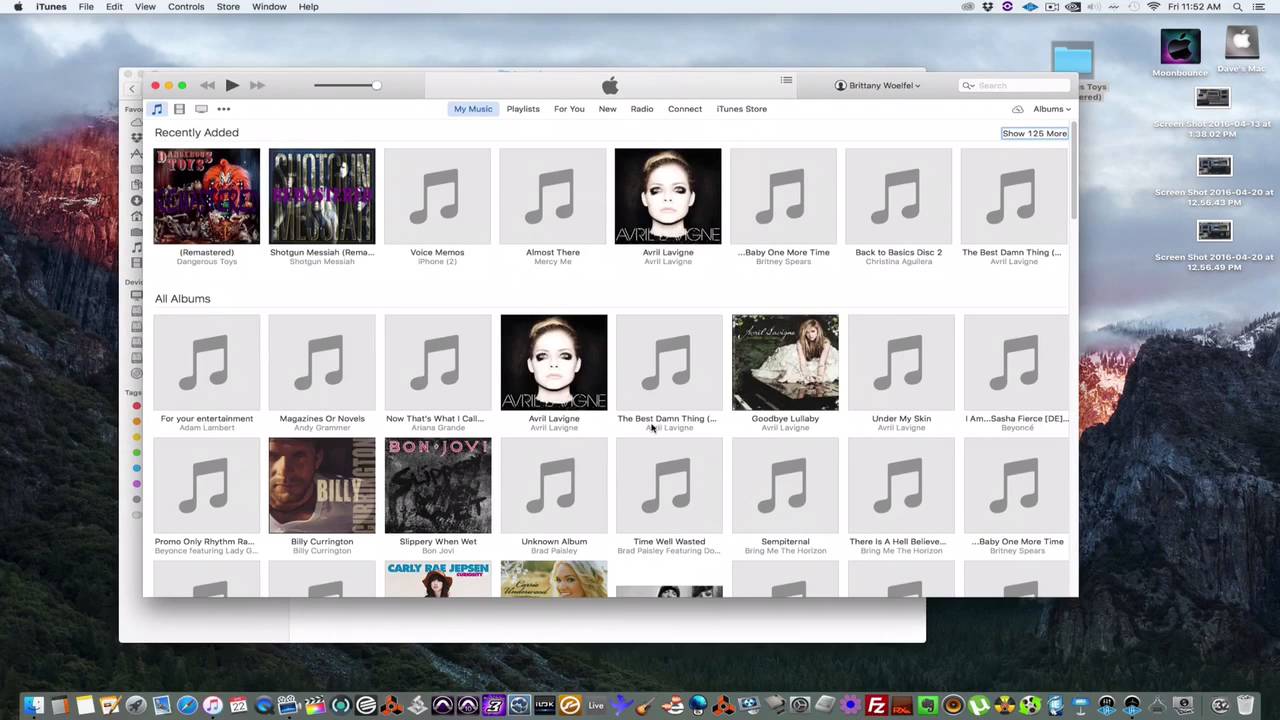Open the Shotgun Messiah album in Recently Added

coord(322,196)
